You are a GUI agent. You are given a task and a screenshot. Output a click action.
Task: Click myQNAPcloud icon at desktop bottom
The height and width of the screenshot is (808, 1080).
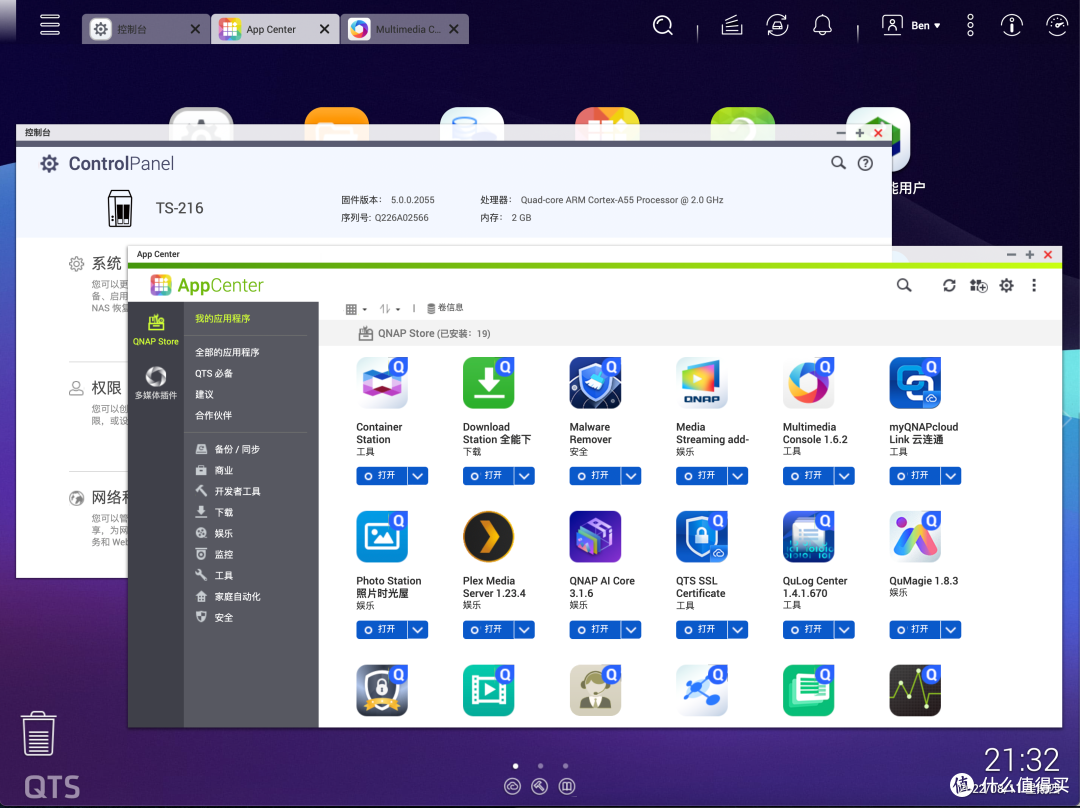pyautogui.click(x=512, y=786)
